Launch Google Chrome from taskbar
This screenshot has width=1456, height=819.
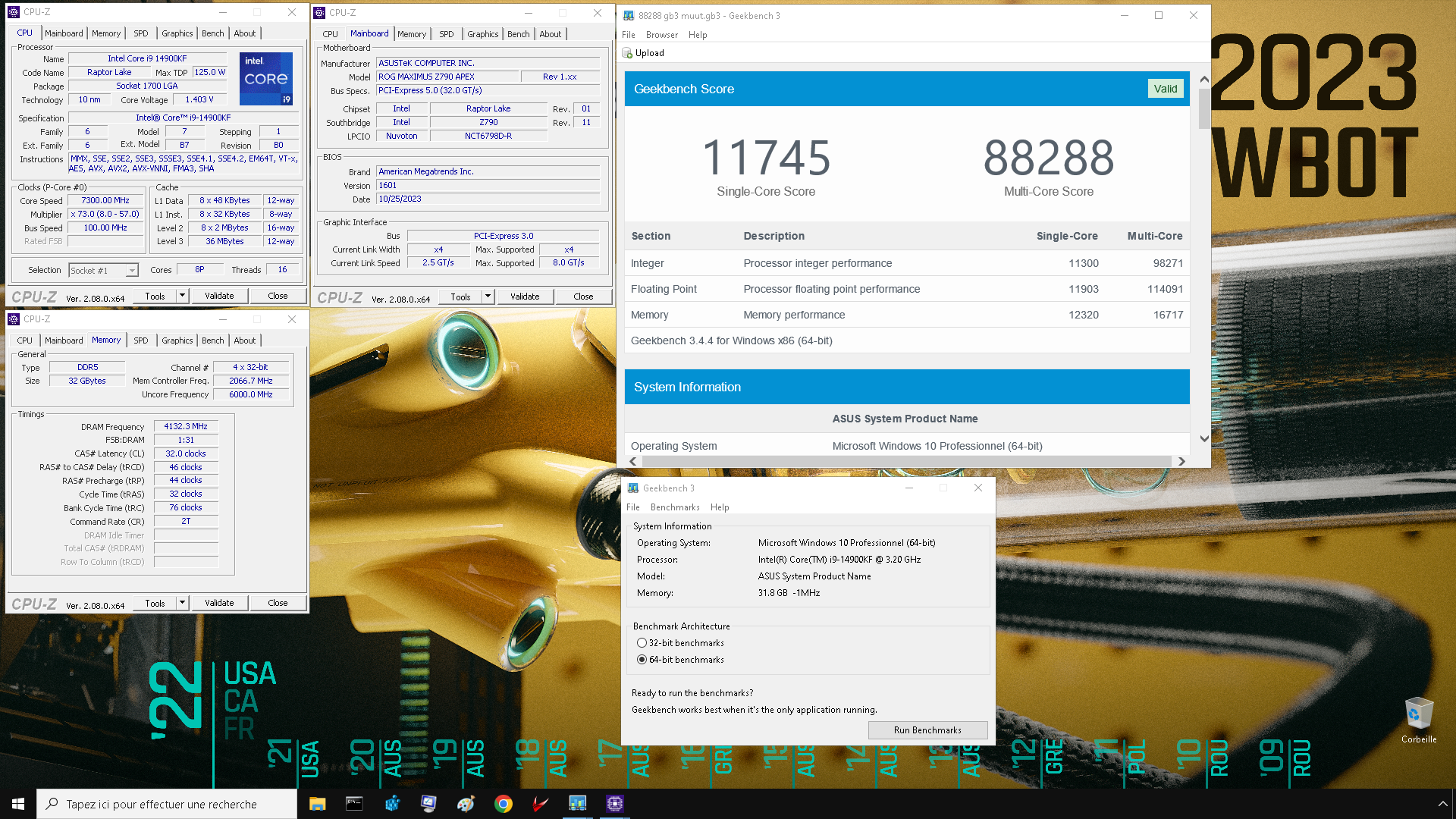coord(503,804)
